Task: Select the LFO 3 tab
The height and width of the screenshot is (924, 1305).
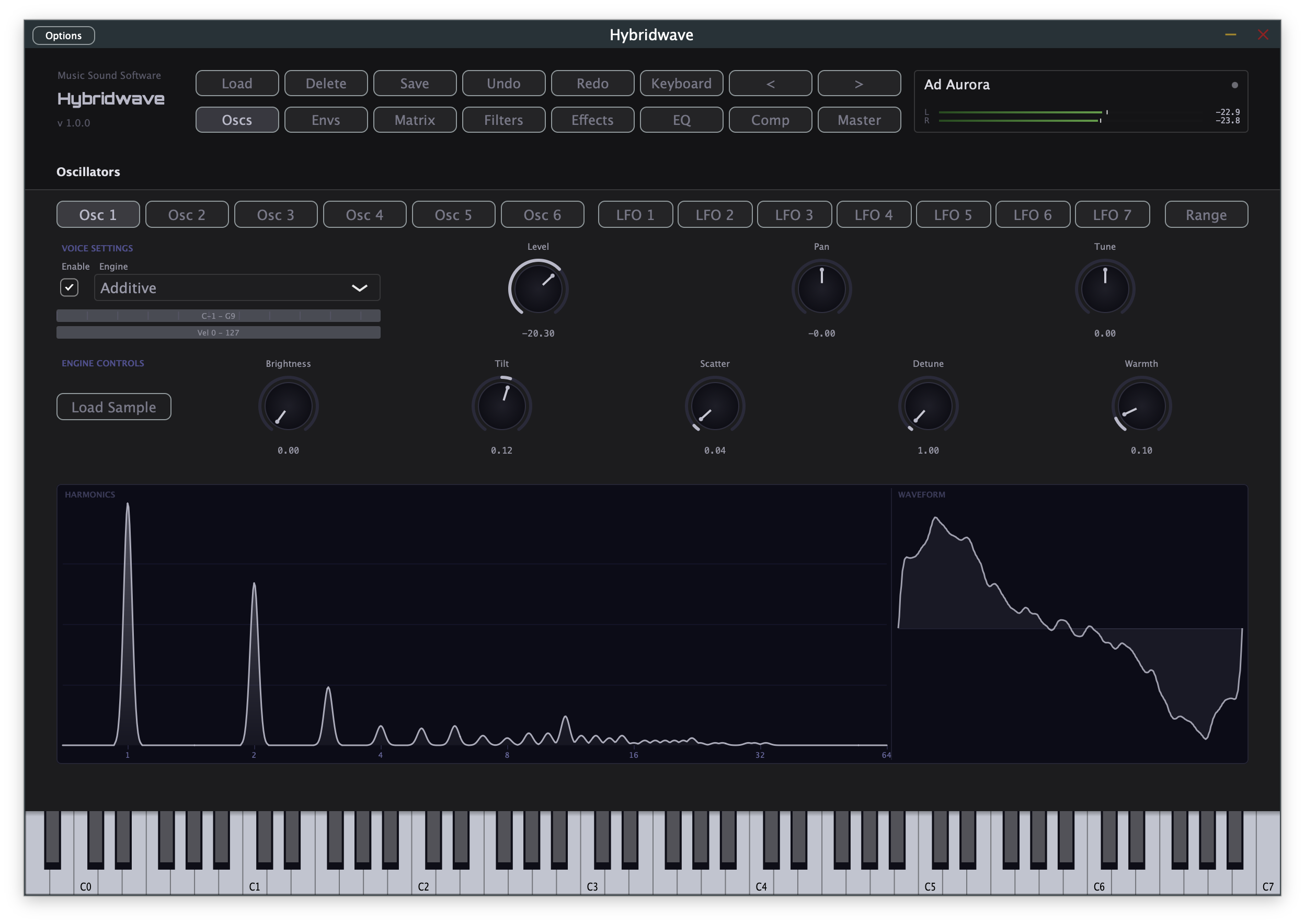Action: coord(794,214)
